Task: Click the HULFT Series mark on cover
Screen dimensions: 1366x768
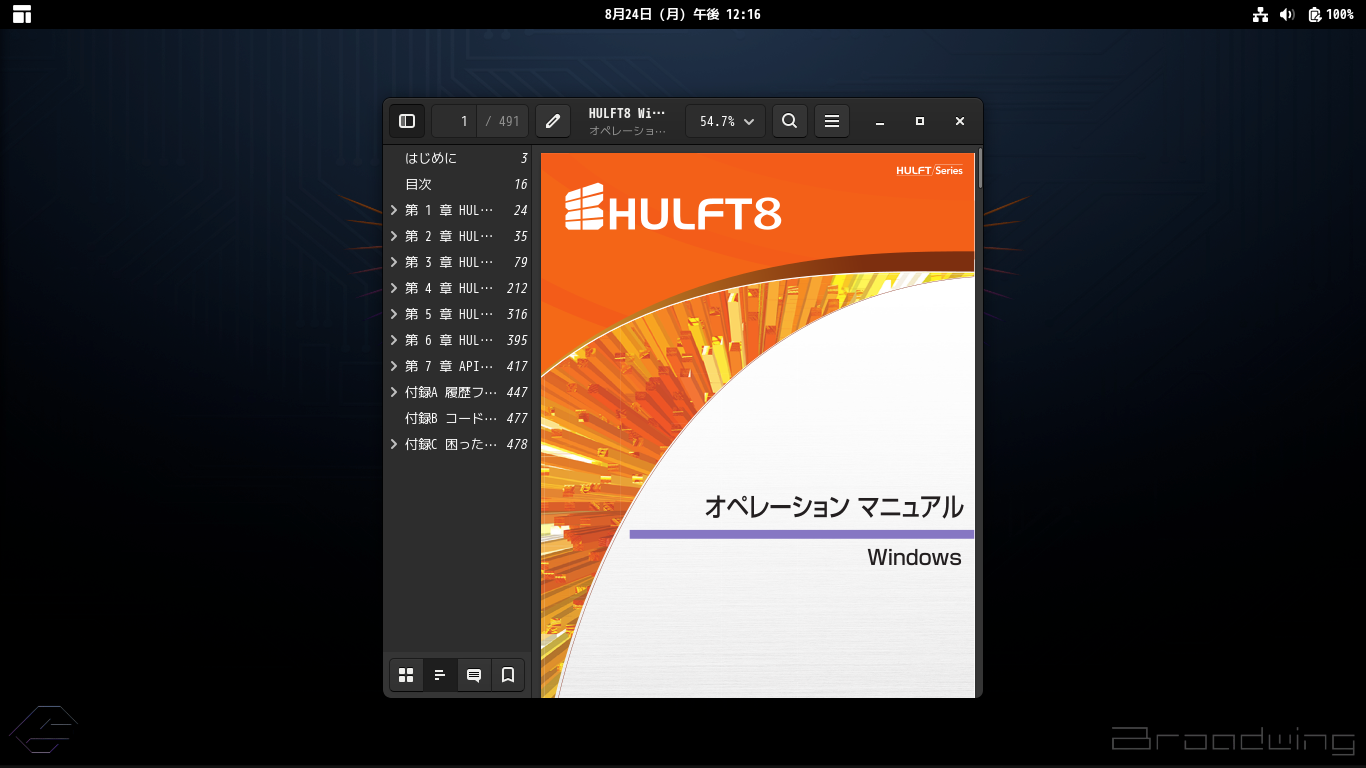Action: (930, 170)
